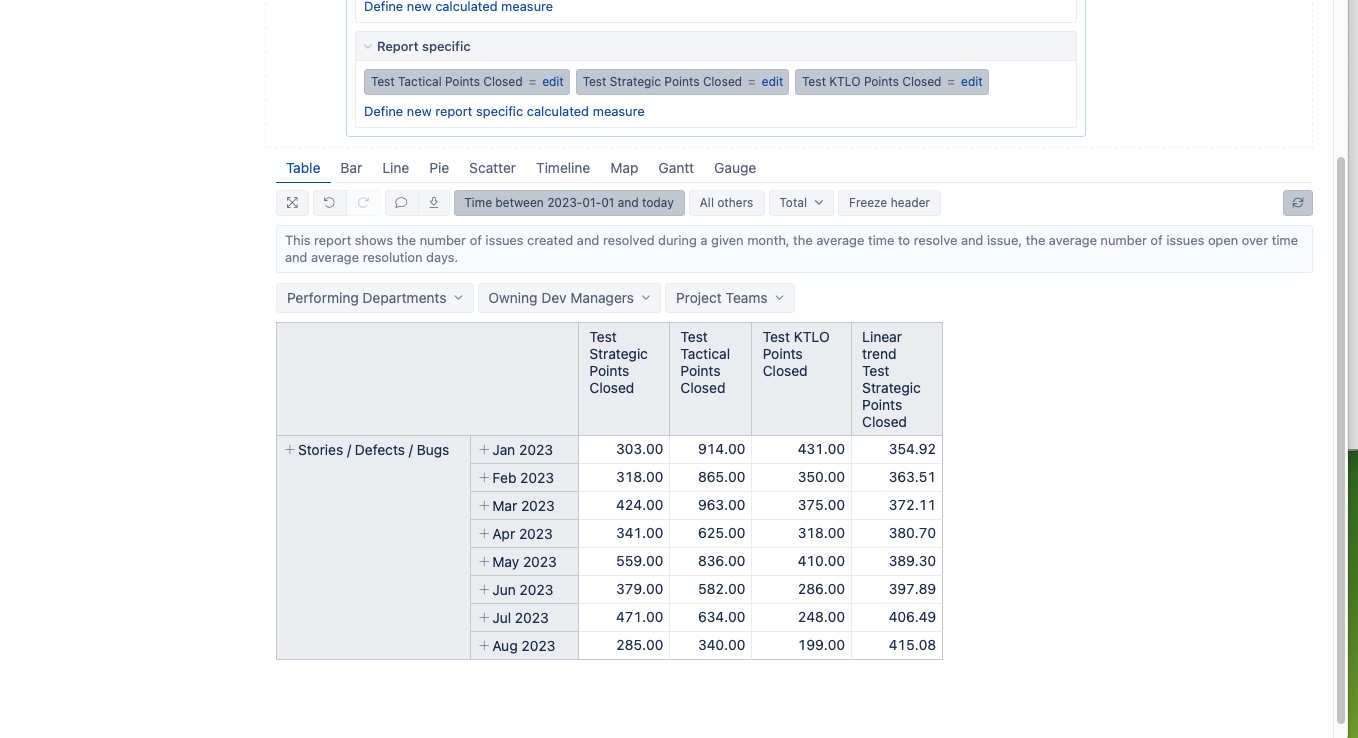Screen dimensions: 1358x738
Task: Click the 286.00 cell for Jun 2023
Action: (x=801, y=590)
